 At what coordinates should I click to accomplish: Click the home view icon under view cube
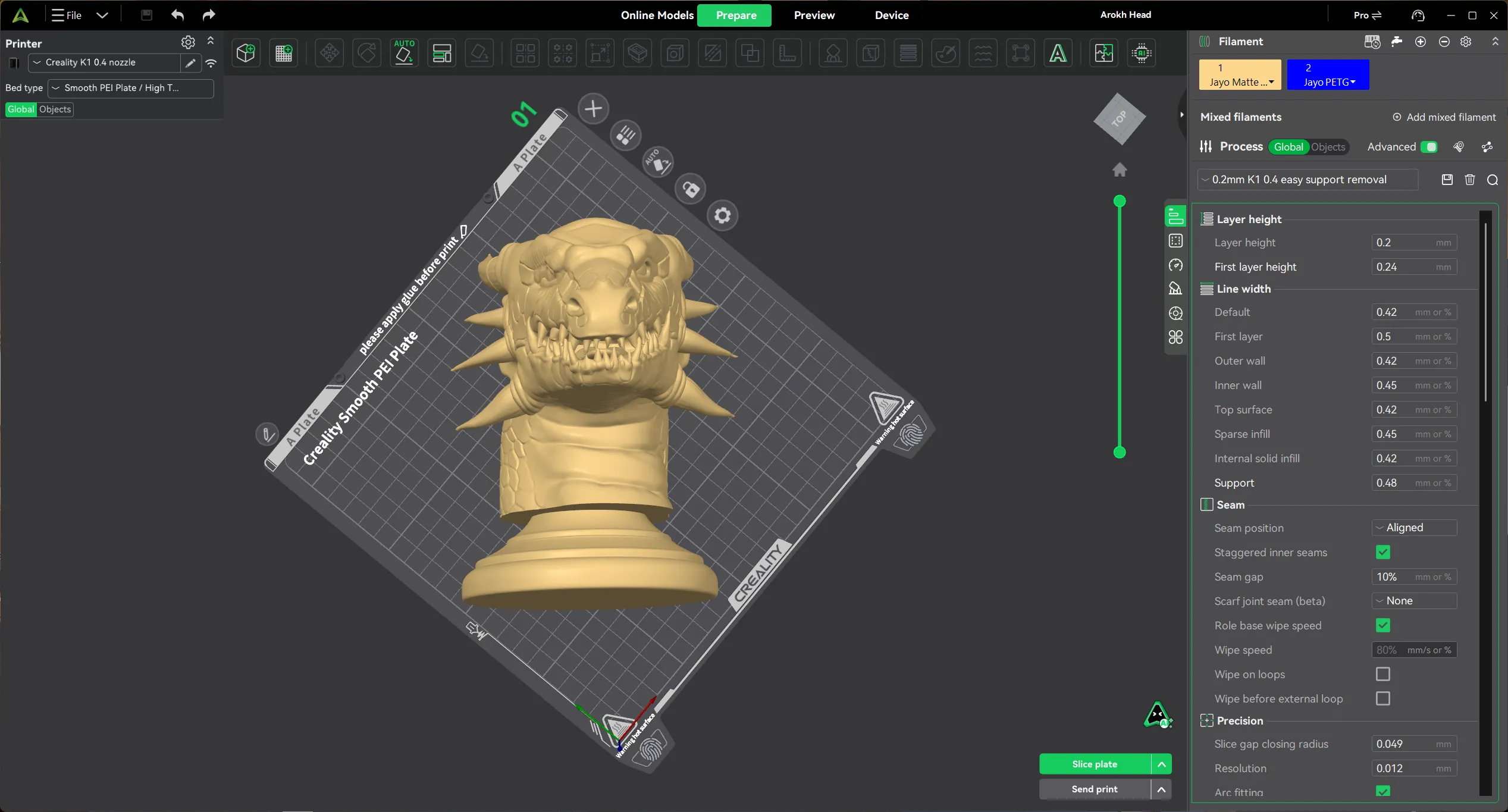[1120, 170]
